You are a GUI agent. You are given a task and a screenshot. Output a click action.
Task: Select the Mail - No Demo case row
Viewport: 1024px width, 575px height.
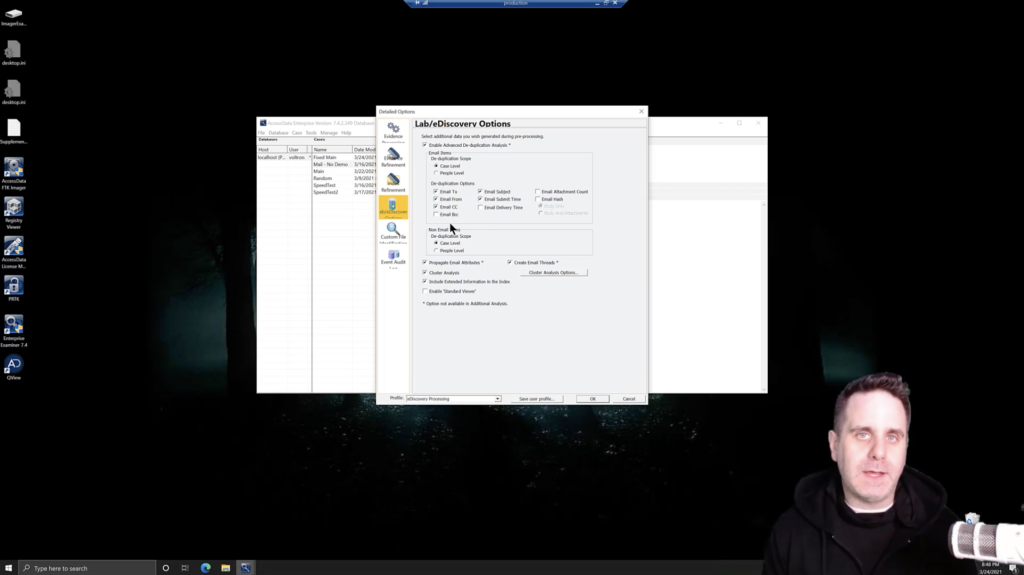[344, 165]
